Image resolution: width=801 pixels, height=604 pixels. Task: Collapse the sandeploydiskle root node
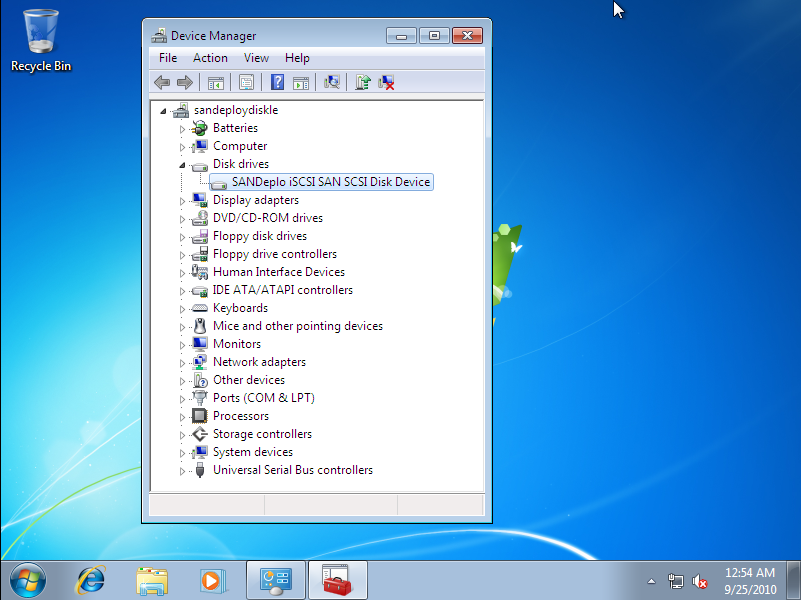coord(163,111)
